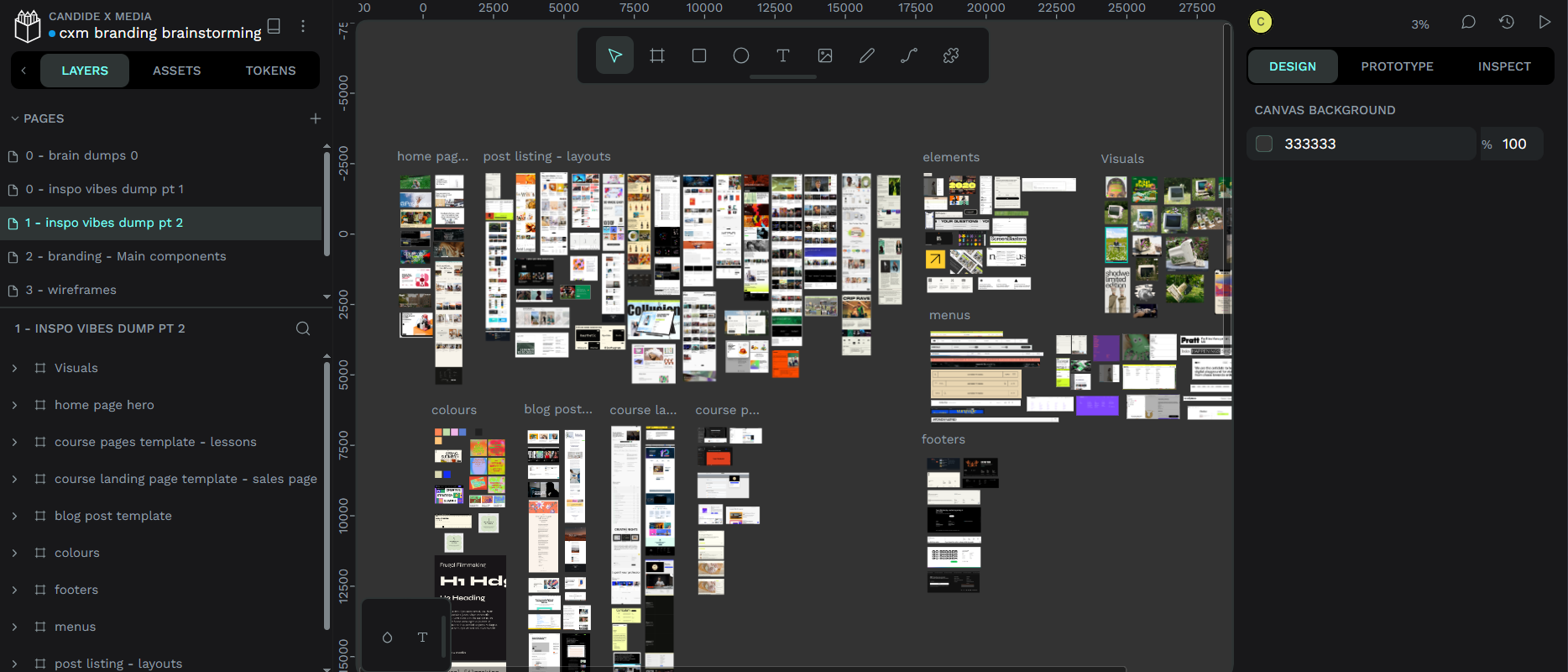Open version history clock icon
1568x672 pixels.
[1507, 23]
